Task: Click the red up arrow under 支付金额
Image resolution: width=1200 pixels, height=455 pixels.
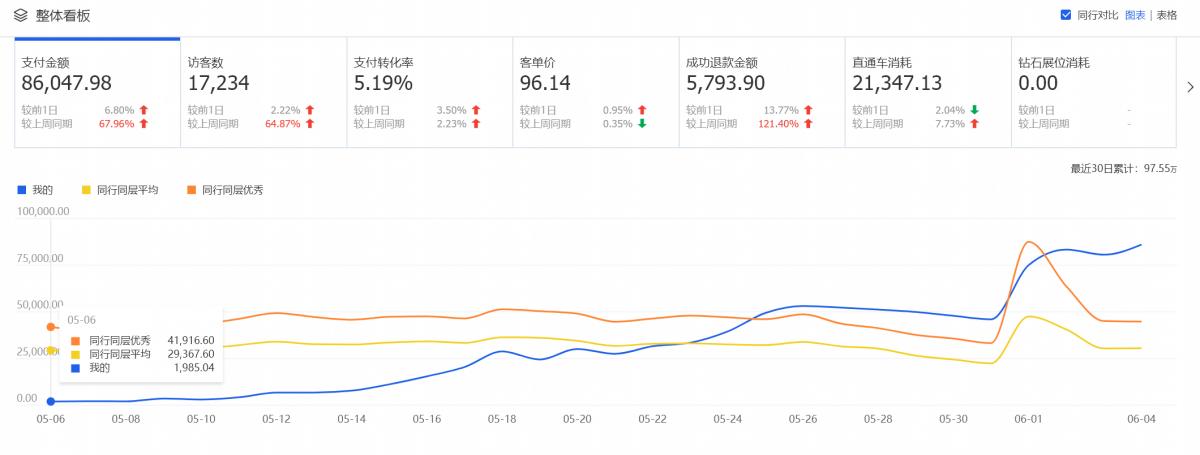Action: [143, 110]
